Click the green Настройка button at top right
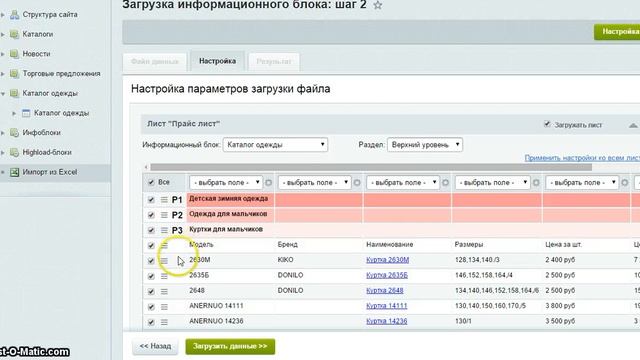 pos(617,32)
